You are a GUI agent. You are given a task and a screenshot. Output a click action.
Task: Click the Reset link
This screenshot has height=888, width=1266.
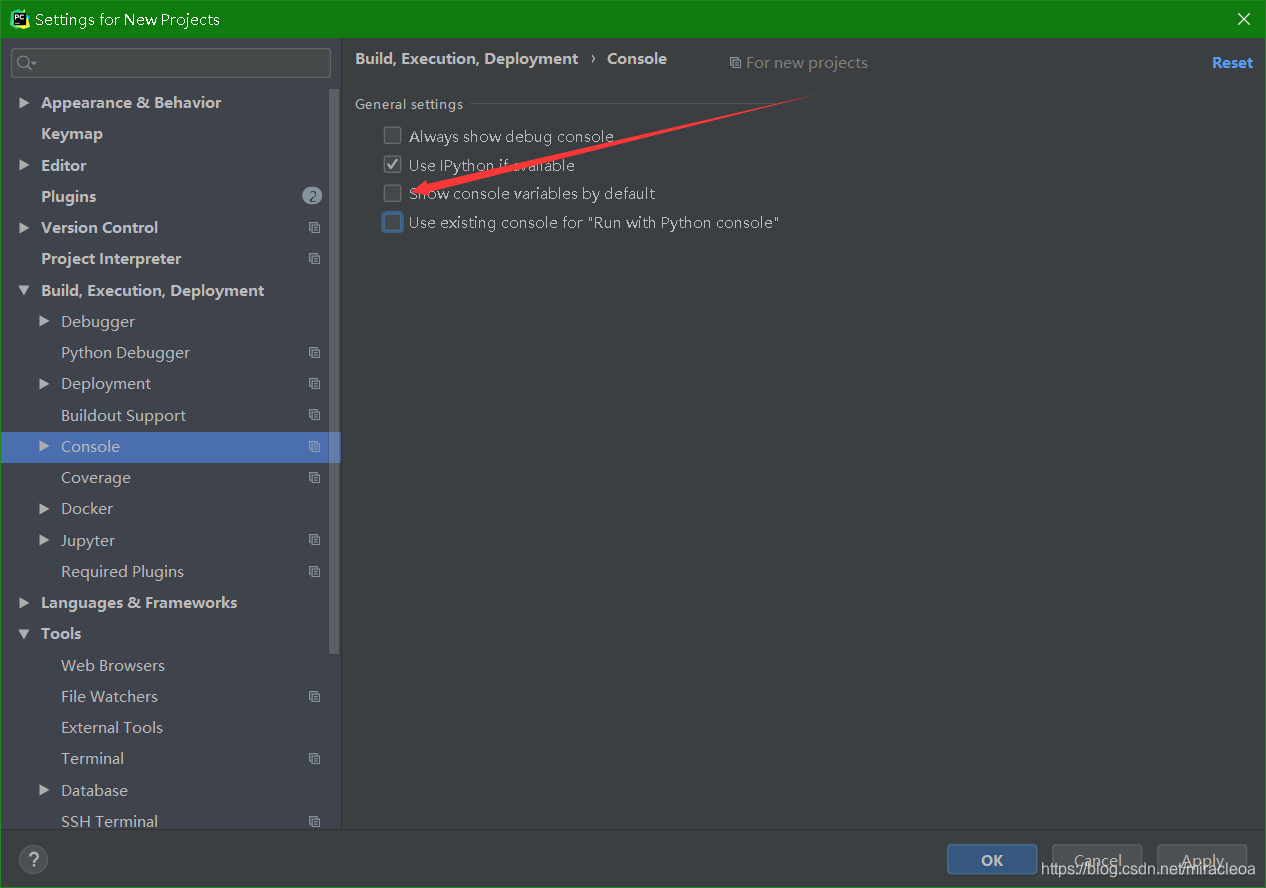point(1232,62)
